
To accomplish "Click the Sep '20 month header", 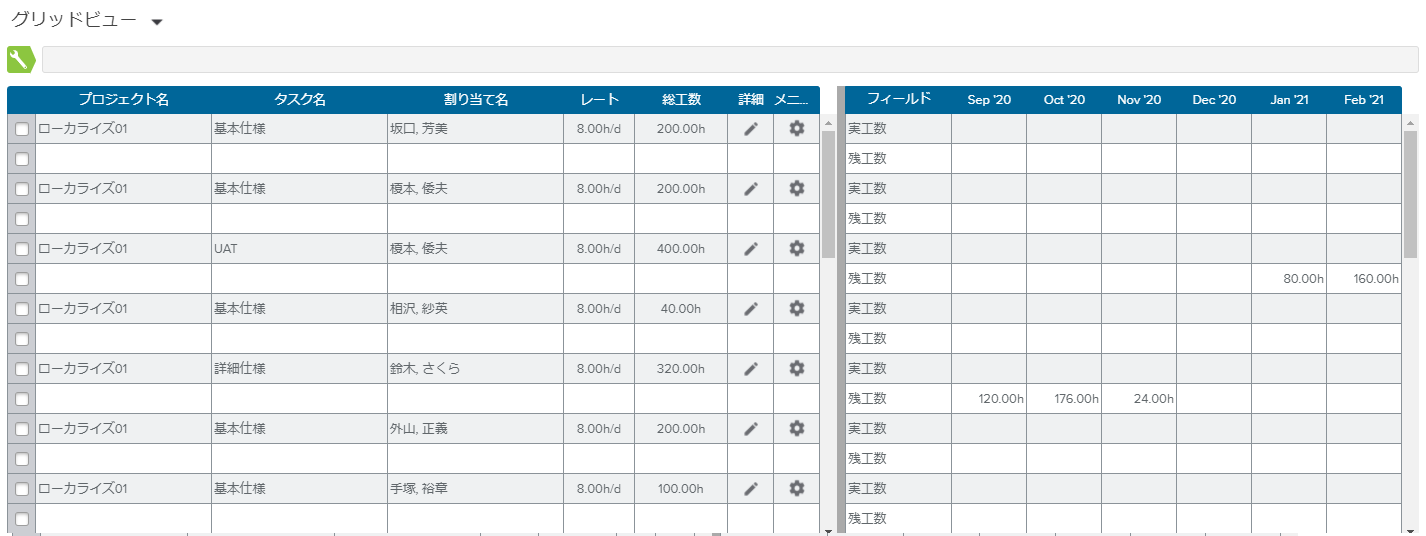I will 989,100.
